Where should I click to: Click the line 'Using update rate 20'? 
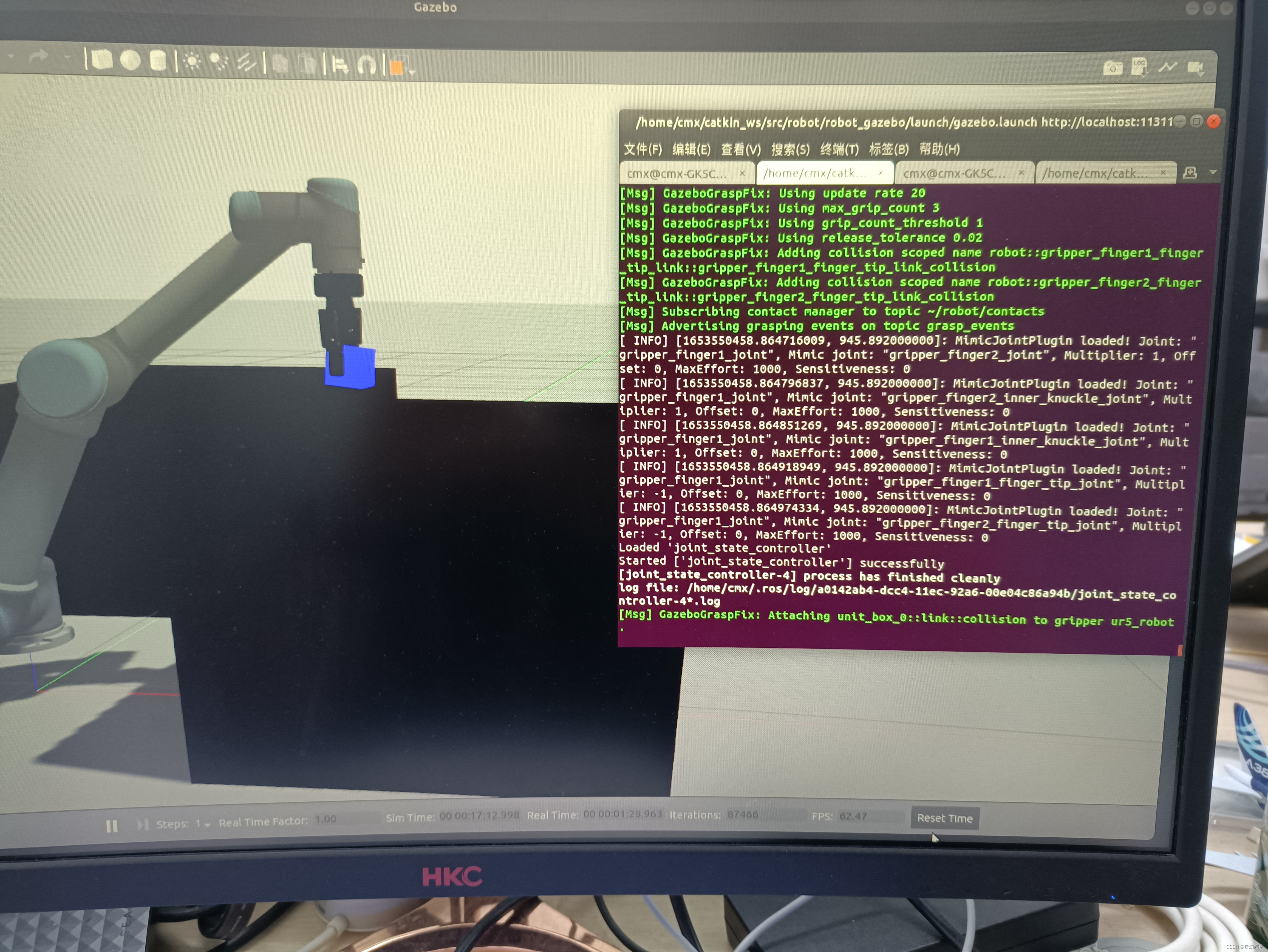pos(772,193)
